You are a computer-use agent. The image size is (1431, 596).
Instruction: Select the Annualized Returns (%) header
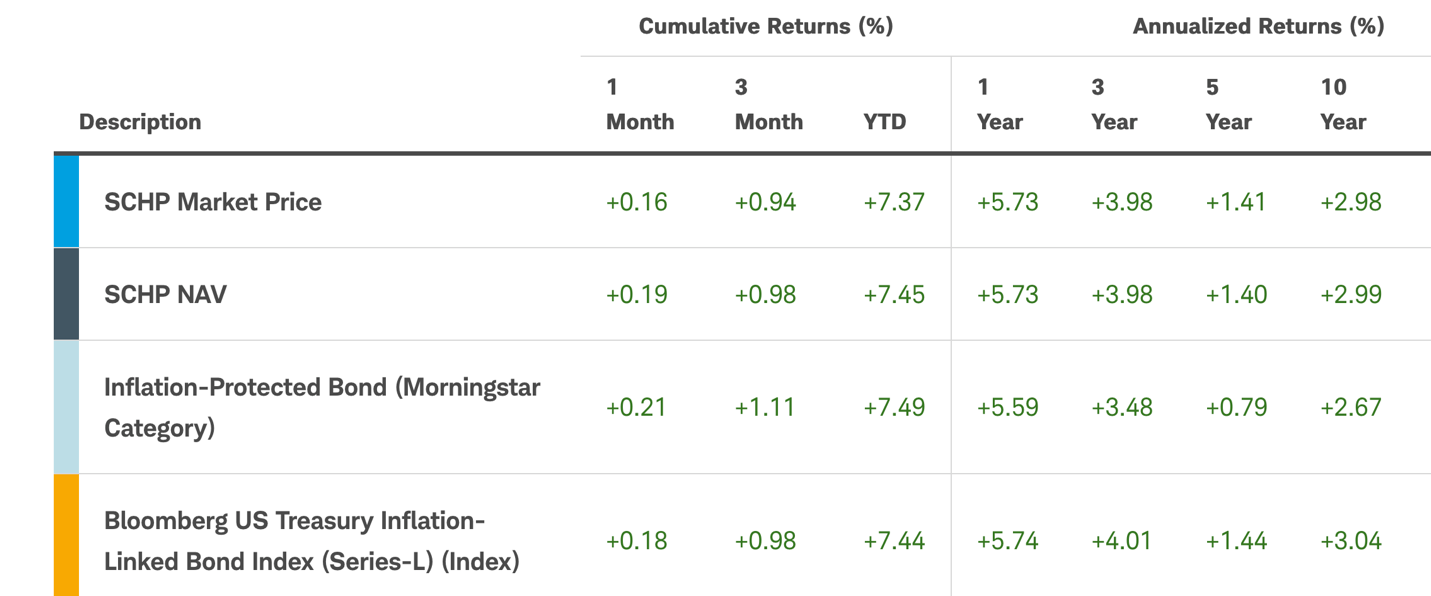coord(1258,26)
